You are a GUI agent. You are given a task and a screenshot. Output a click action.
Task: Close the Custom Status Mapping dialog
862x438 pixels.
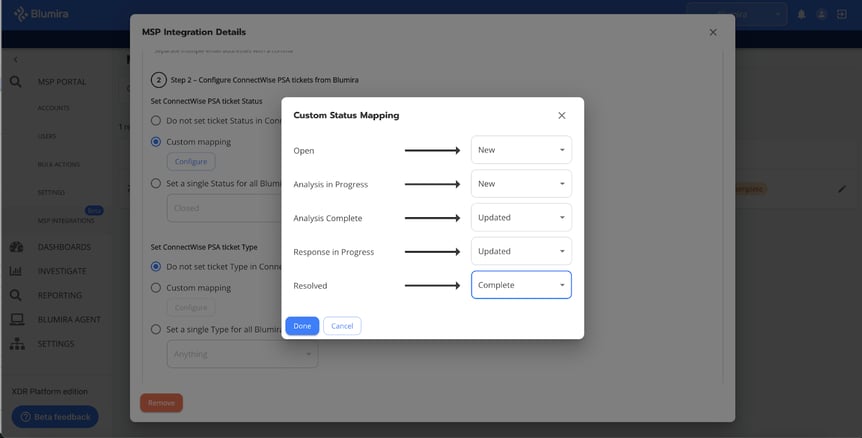562,116
